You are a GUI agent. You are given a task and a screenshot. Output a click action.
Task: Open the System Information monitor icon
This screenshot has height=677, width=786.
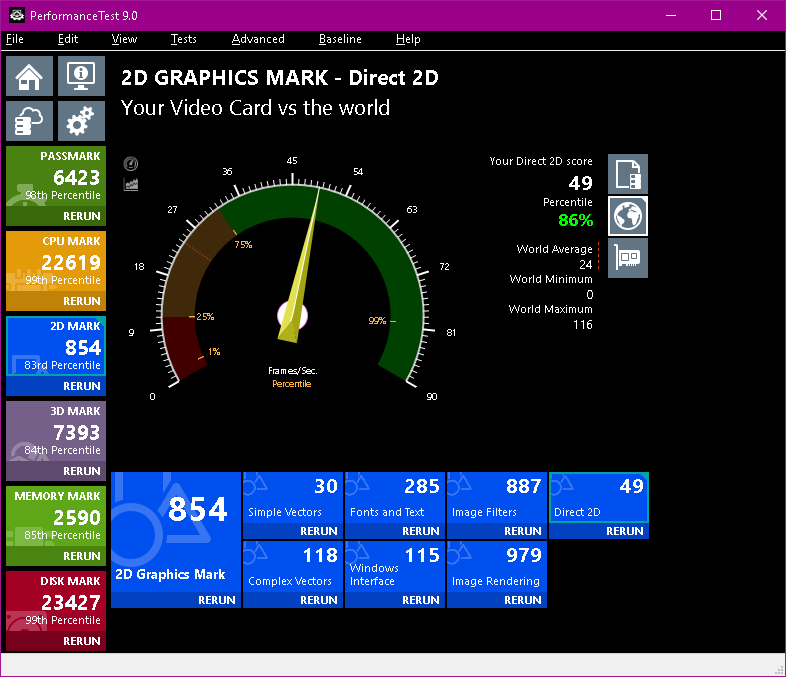pos(81,76)
